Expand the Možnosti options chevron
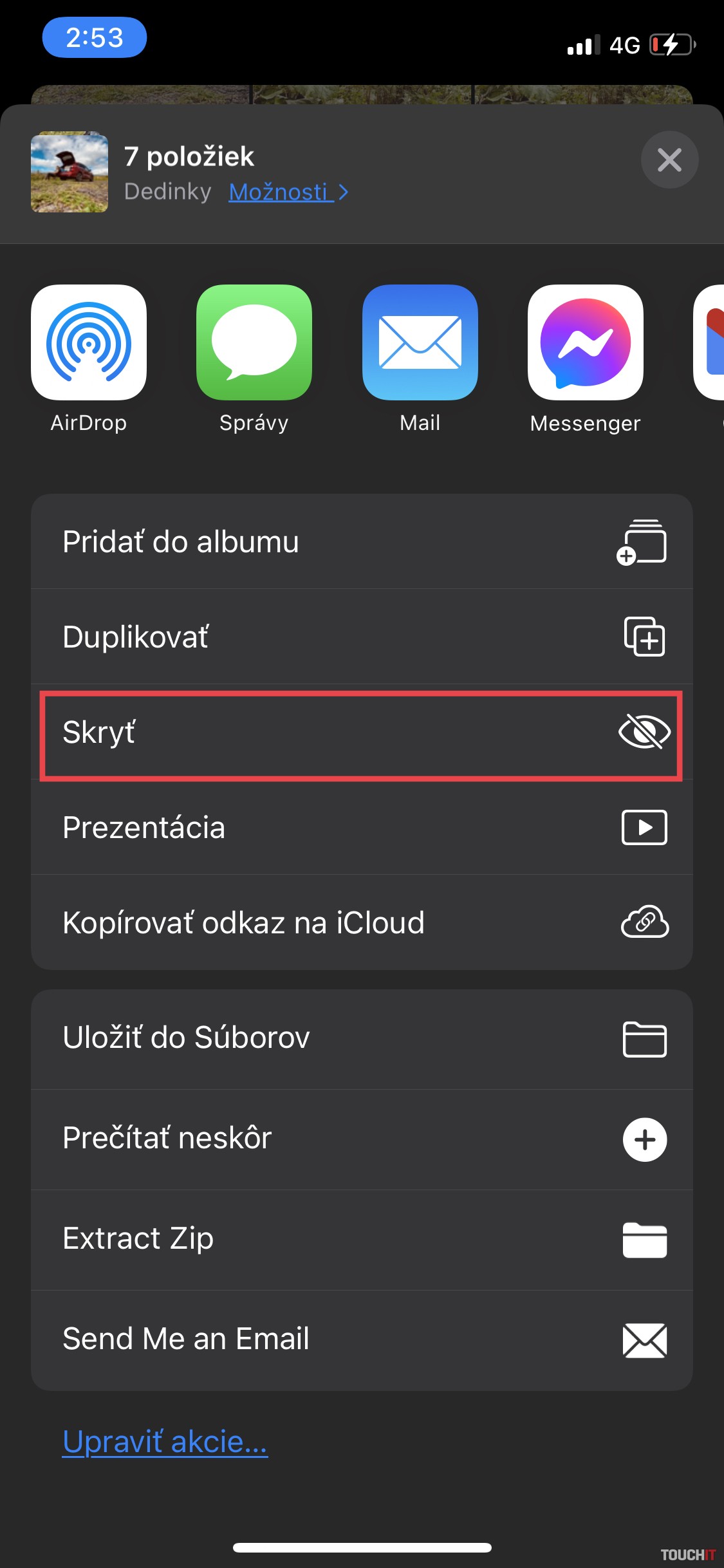 click(x=344, y=192)
